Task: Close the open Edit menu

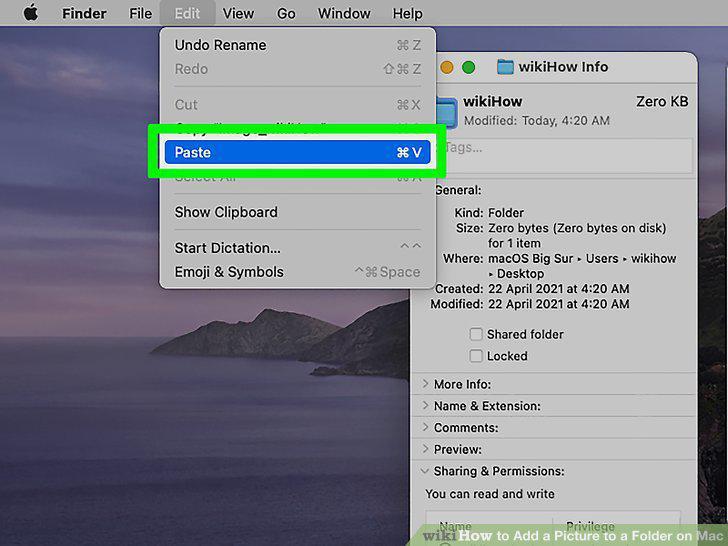Action: click(x=187, y=13)
